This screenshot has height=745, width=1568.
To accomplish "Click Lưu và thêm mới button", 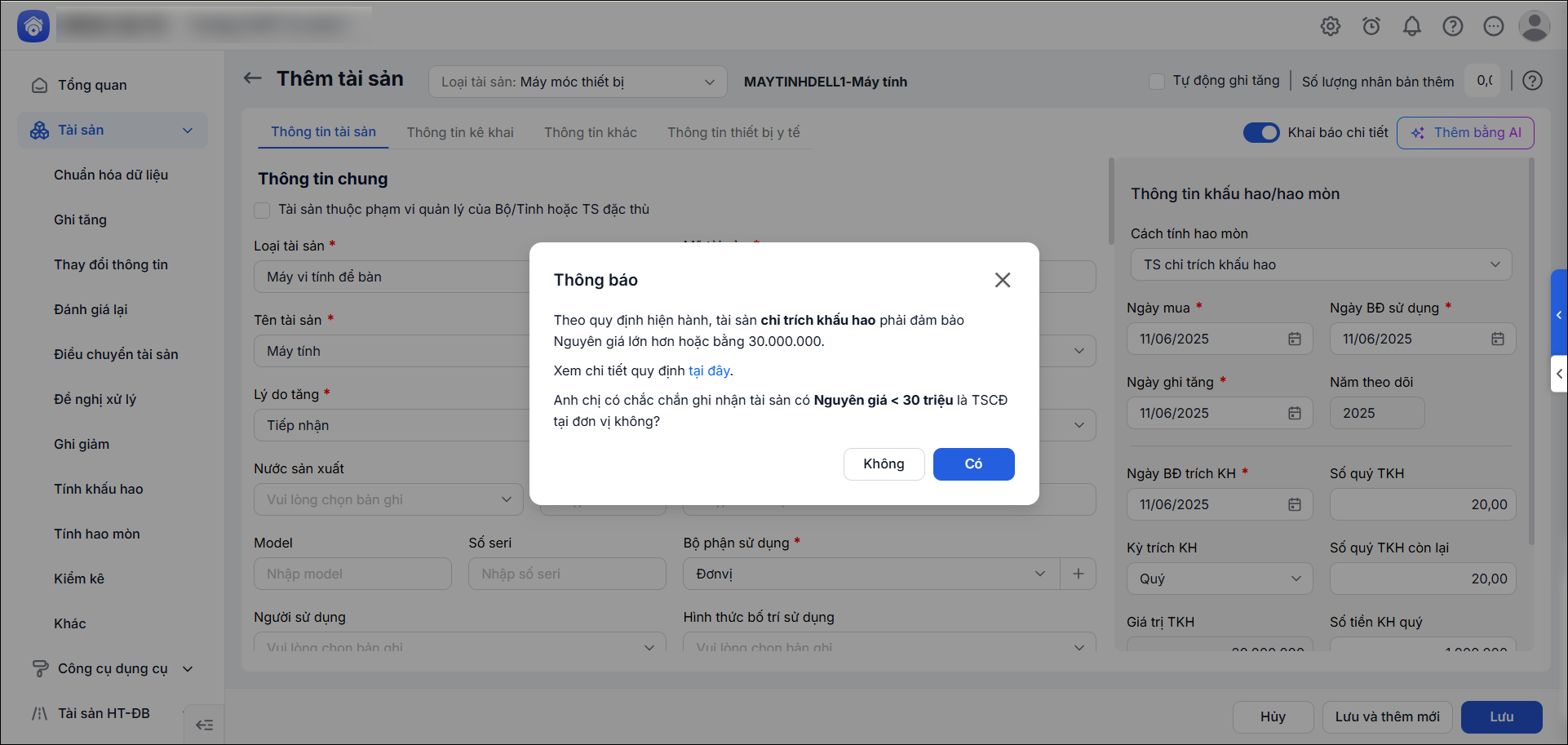I will [x=1387, y=717].
